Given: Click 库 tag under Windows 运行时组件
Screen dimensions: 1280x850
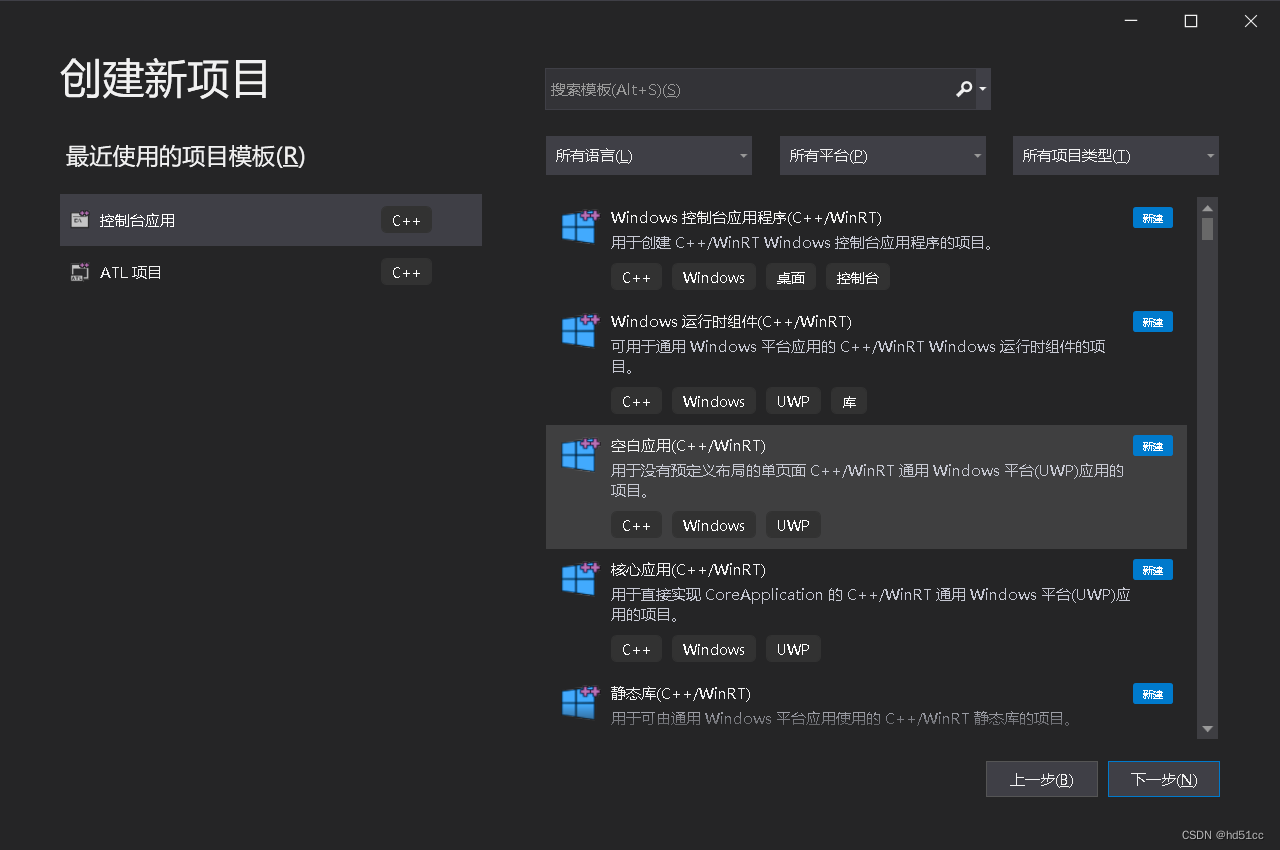Looking at the screenshot, I should click(x=849, y=401).
